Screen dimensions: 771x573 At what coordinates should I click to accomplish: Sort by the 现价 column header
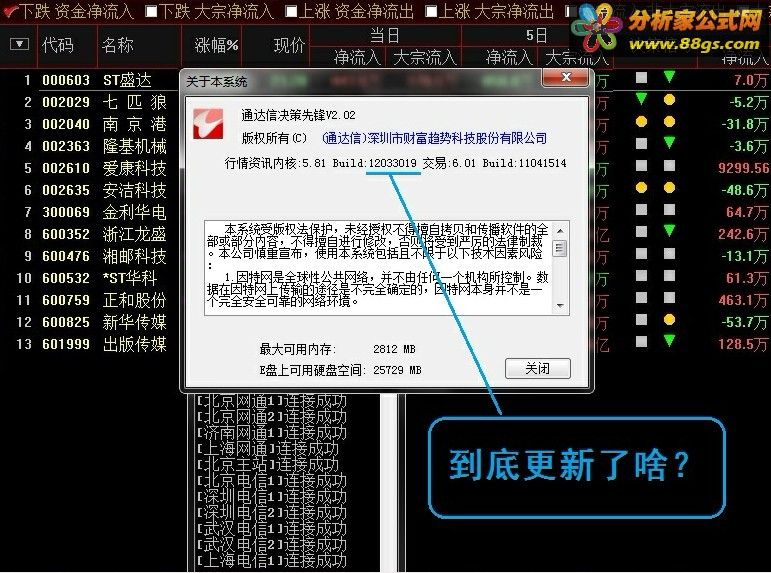[x=289, y=45]
